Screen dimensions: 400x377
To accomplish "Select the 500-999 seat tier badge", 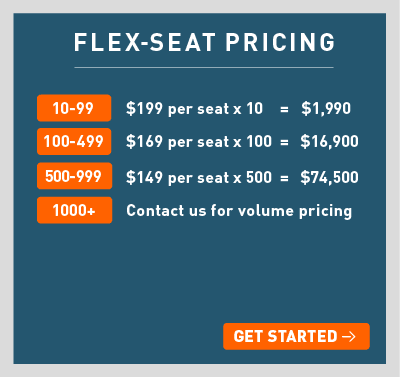I will [74, 176].
